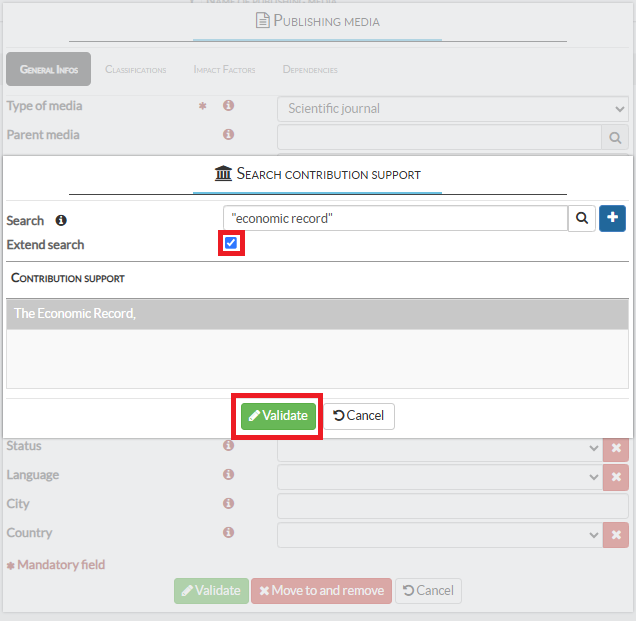Clear the Status field with red X

(616, 449)
